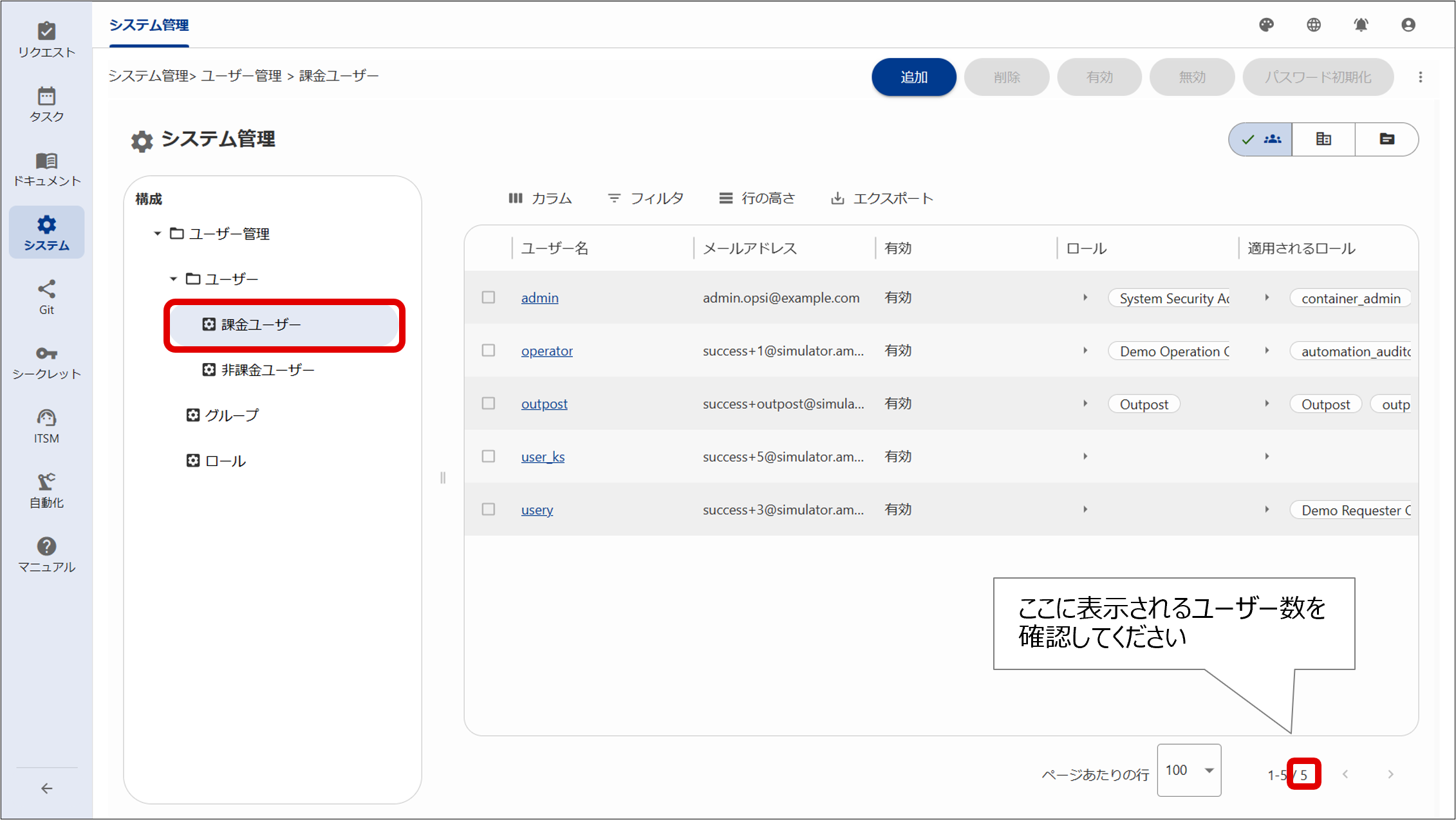The image size is (1456, 820).
Task: Tick the user_ks row checkbox
Action: click(489, 456)
